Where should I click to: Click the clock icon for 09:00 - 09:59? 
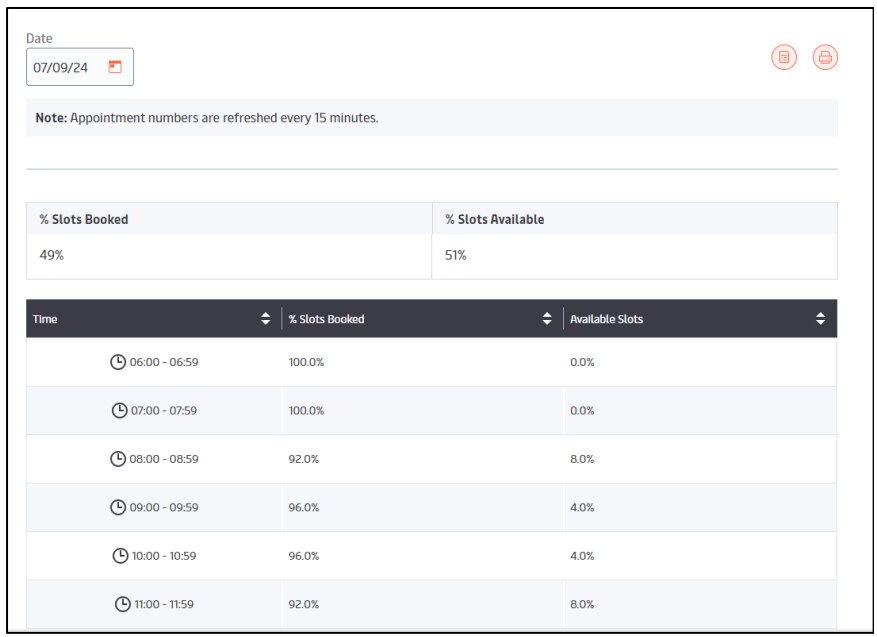tap(118, 507)
